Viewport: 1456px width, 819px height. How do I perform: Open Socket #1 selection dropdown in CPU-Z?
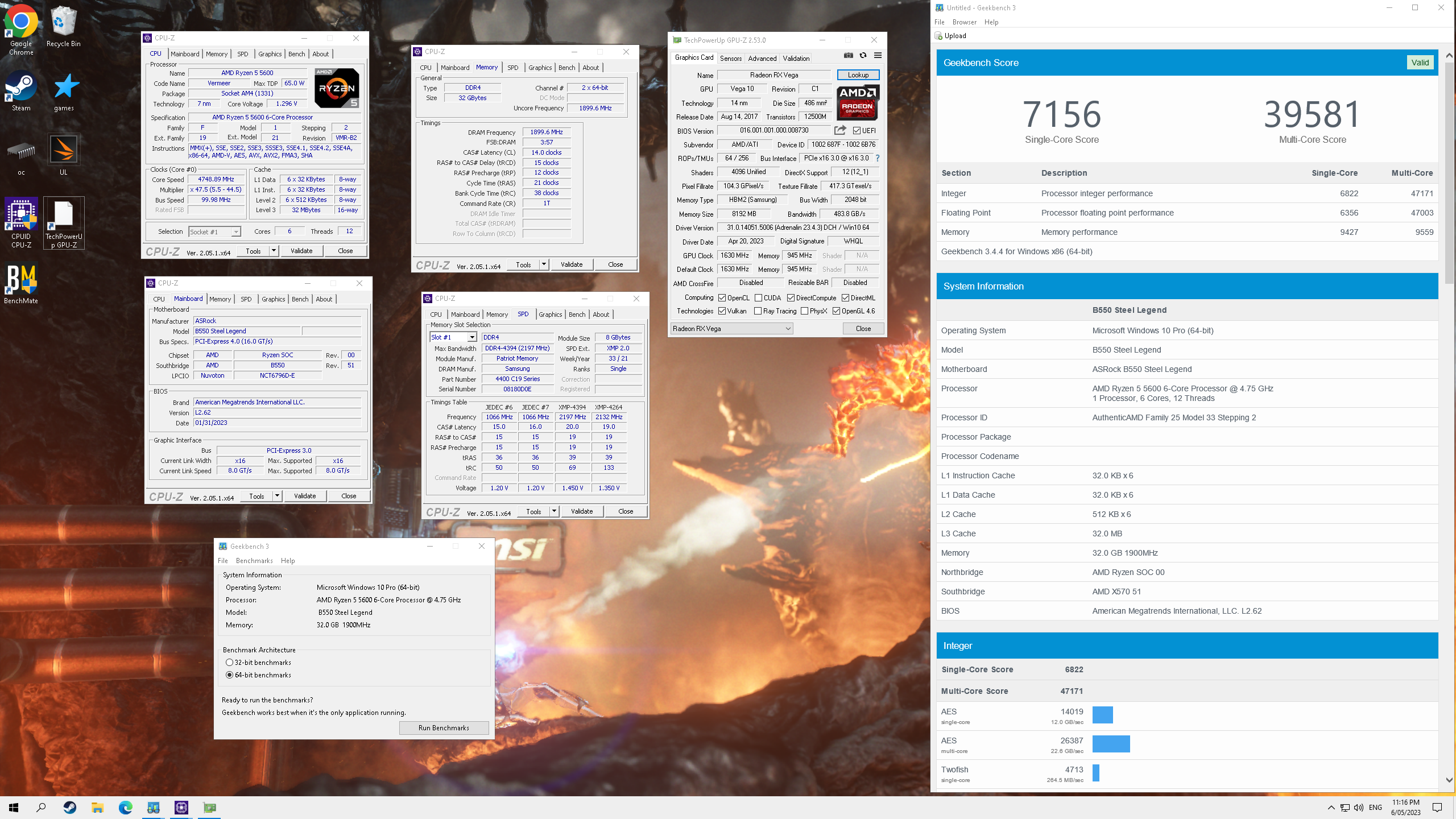(215, 231)
